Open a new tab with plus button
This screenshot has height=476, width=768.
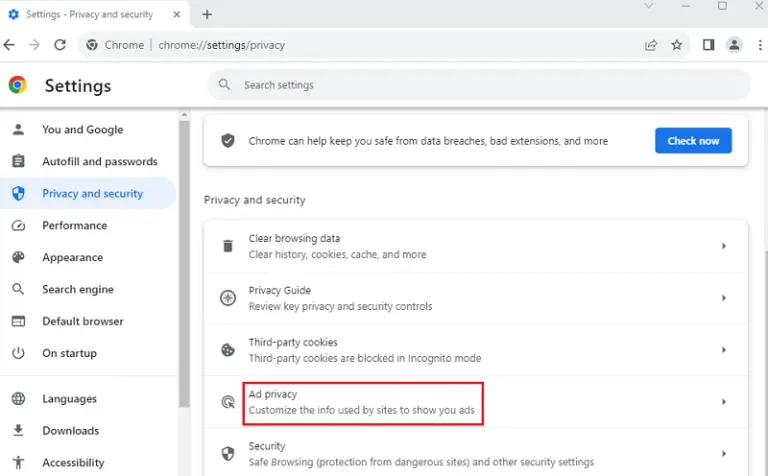[207, 15]
